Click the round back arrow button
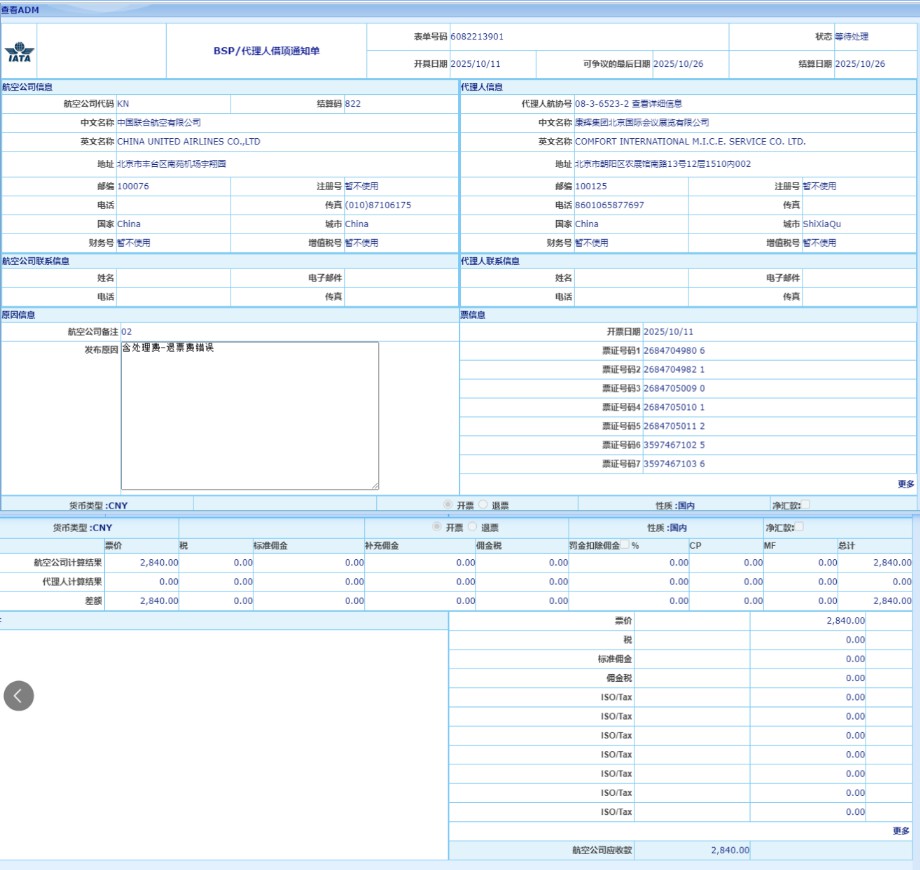This screenshot has width=920, height=870. point(18,696)
